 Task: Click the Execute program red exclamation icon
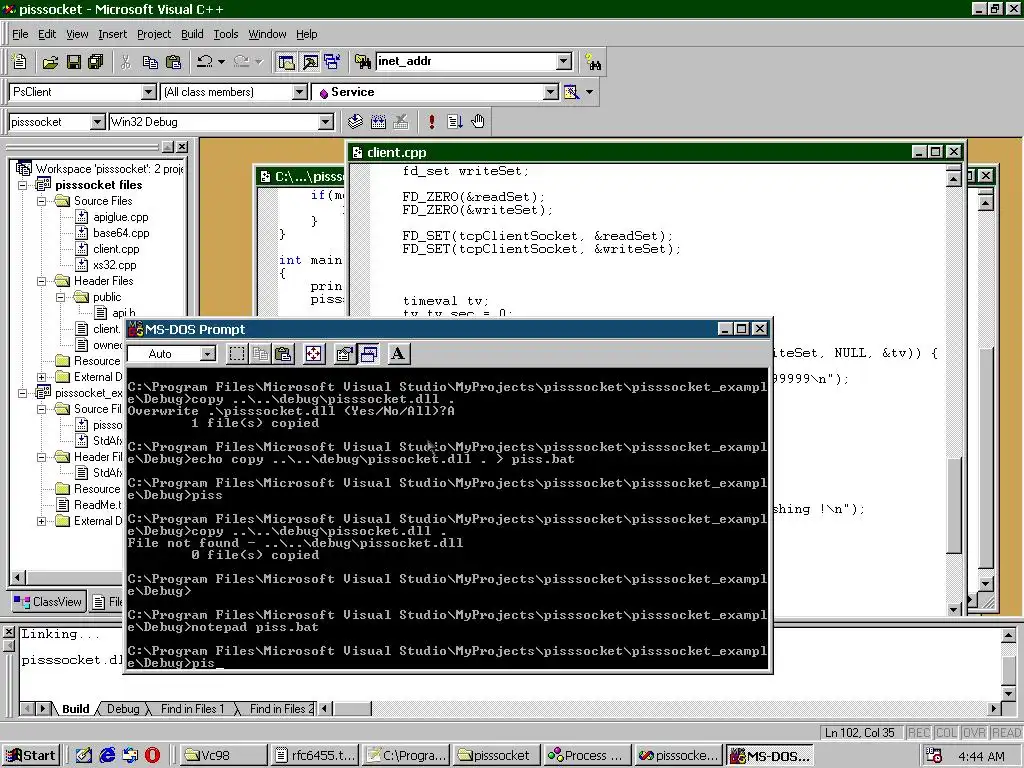[432, 121]
